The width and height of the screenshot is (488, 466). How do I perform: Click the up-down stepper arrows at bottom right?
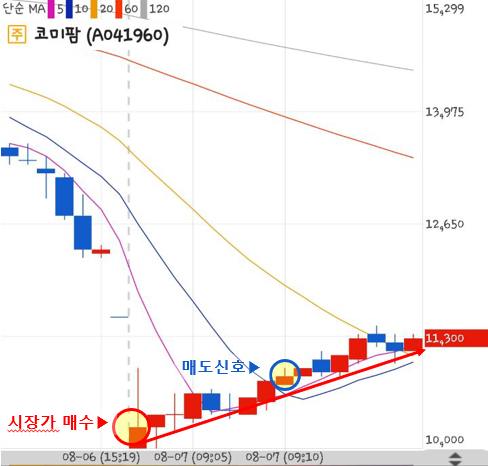click(x=455, y=459)
